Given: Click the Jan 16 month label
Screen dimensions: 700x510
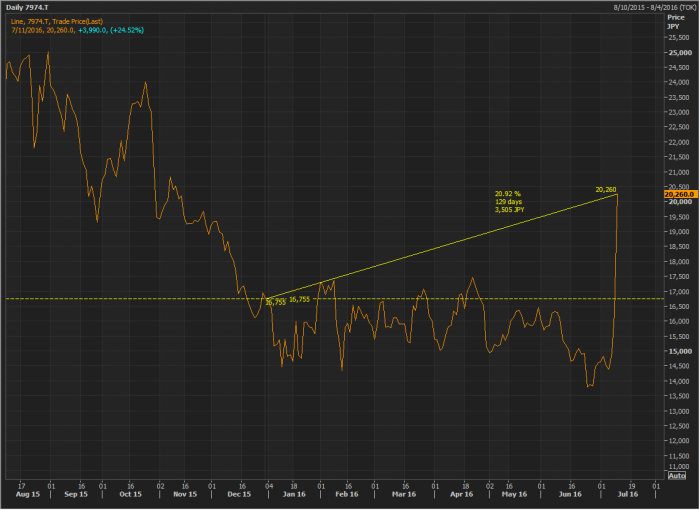Looking at the screenshot, I should [x=294, y=494].
